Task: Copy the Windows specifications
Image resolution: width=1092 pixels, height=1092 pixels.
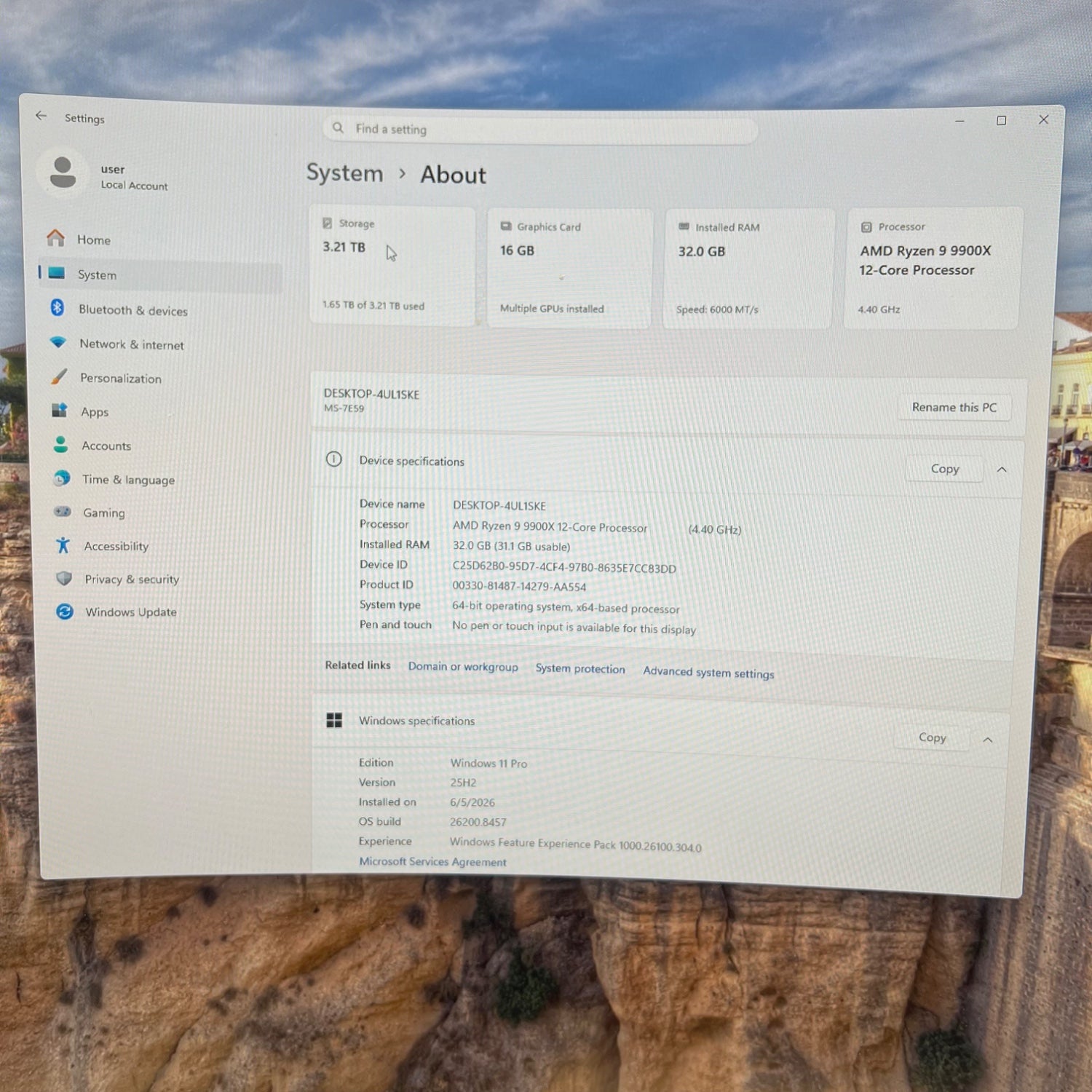Action: point(933,737)
